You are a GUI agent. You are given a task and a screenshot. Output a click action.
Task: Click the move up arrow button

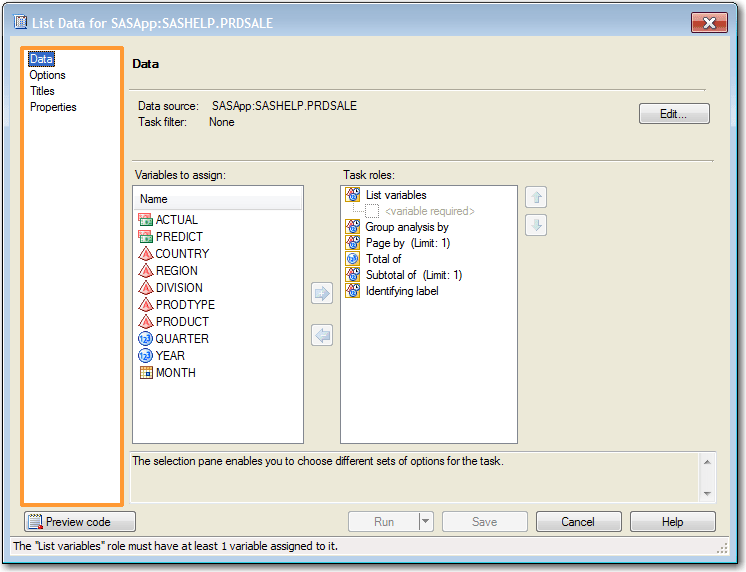click(x=536, y=198)
